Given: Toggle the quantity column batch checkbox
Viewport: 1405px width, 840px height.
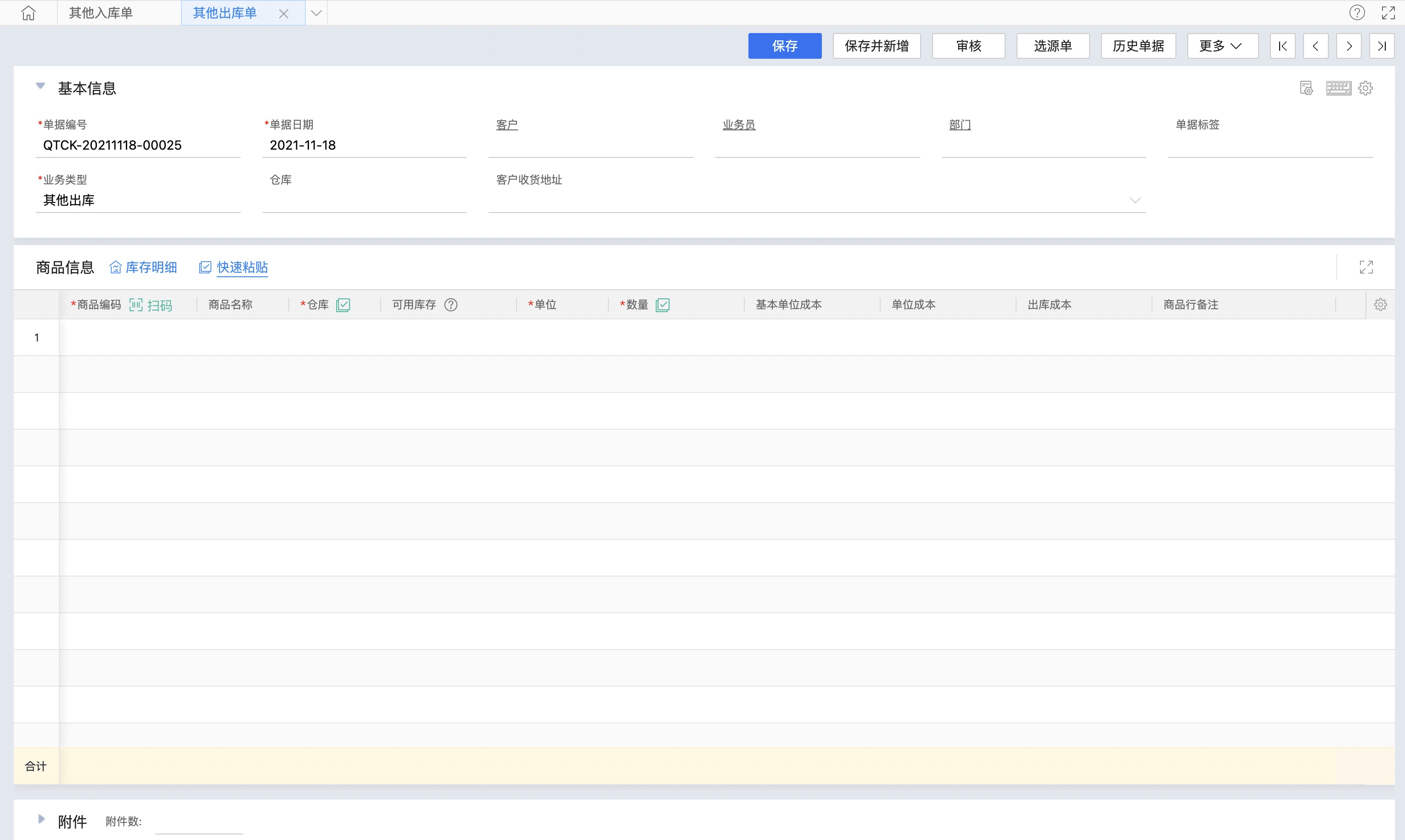Looking at the screenshot, I should pyautogui.click(x=662, y=305).
